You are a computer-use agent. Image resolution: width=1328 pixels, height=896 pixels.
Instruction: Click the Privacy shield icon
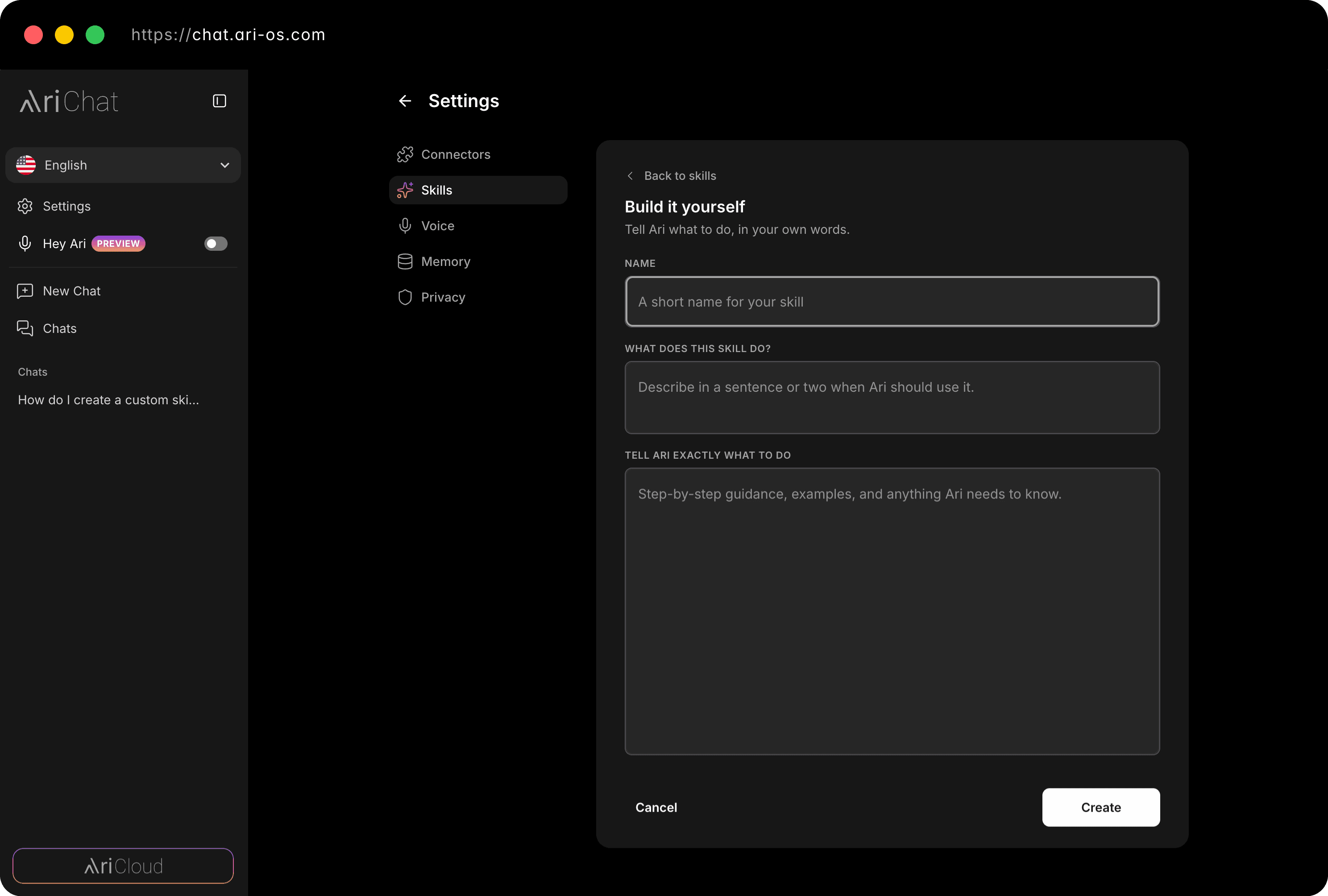pyautogui.click(x=405, y=297)
